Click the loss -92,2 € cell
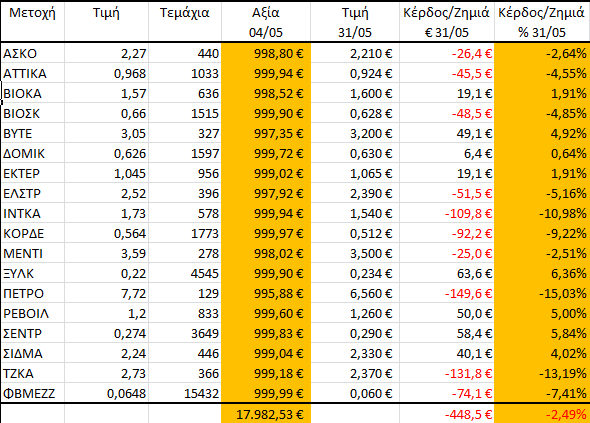This screenshot has width=590, height=423. click(x=447, y=233)
